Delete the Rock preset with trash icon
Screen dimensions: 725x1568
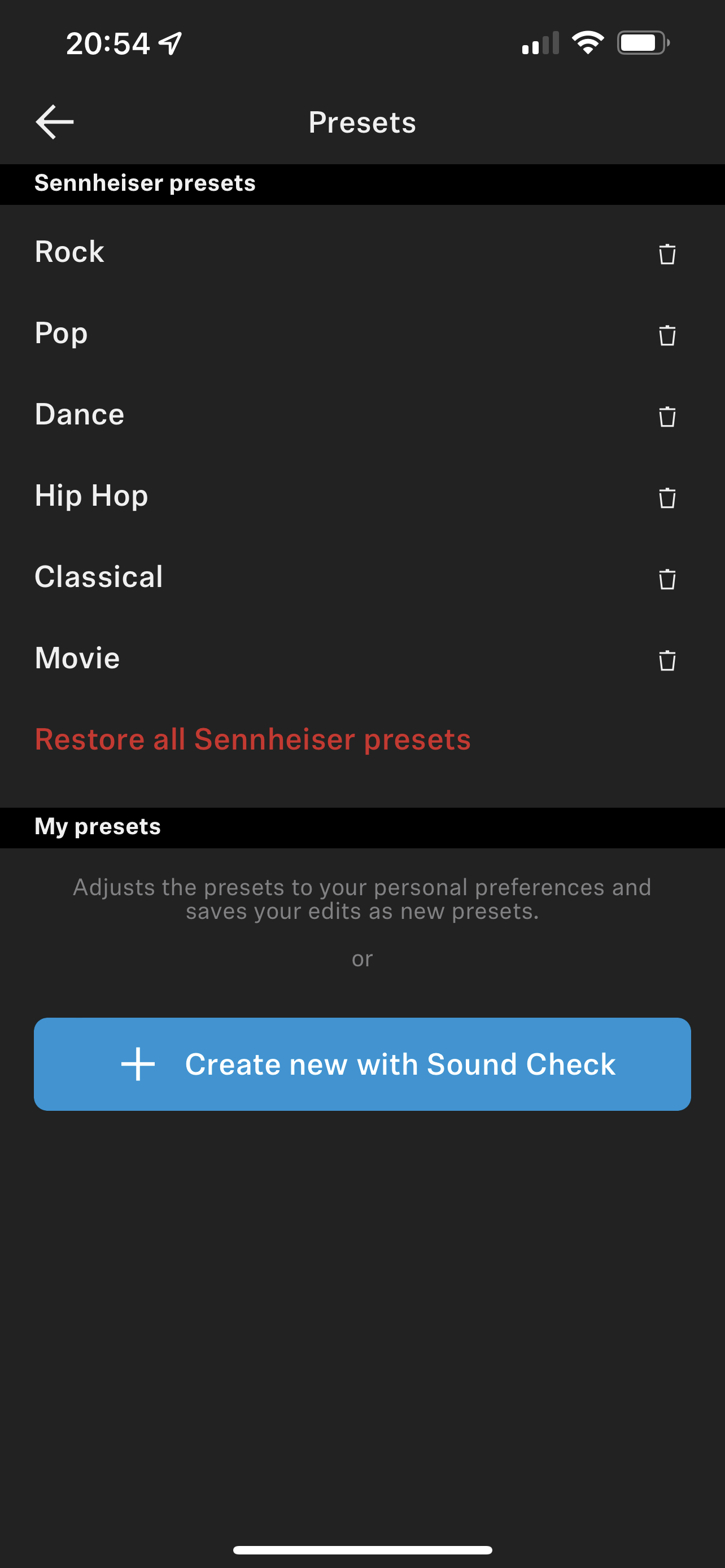(667, 253)
